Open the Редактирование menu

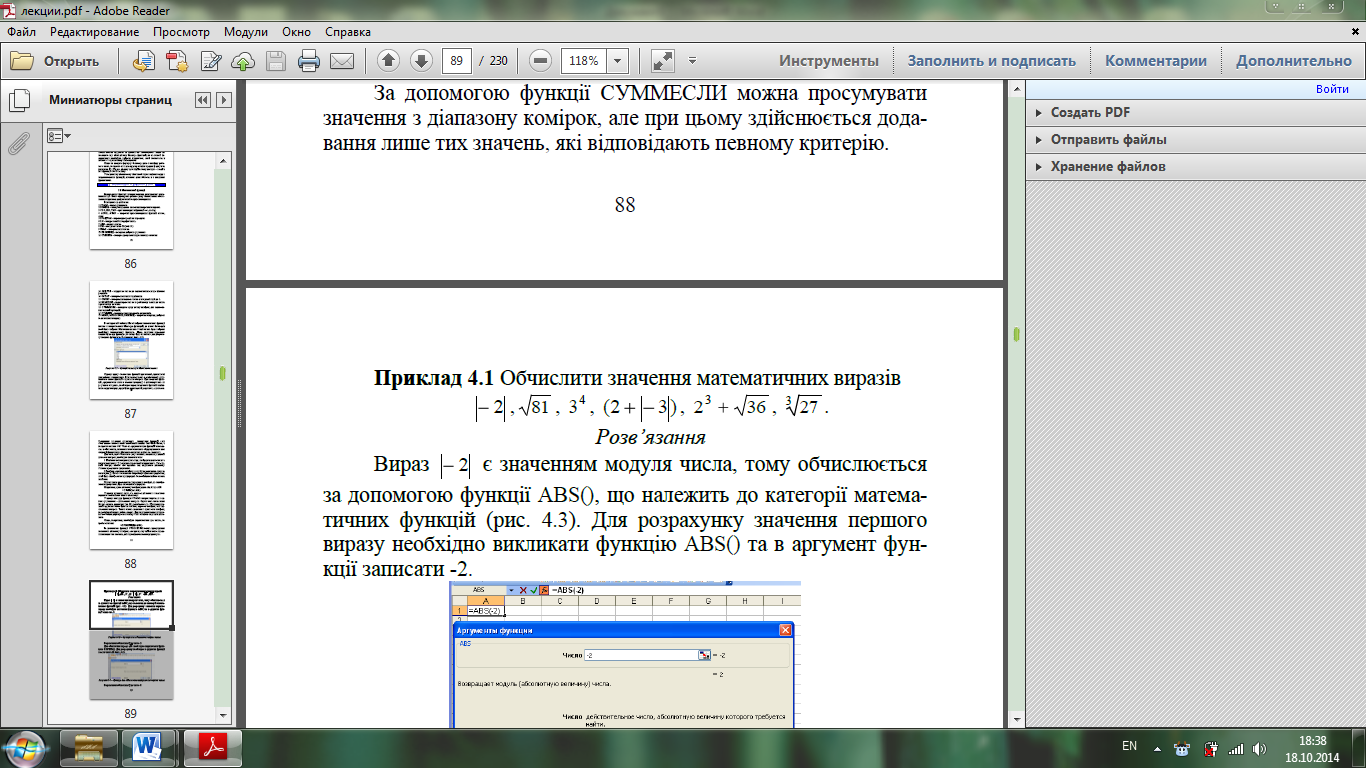tap(95, 32)
